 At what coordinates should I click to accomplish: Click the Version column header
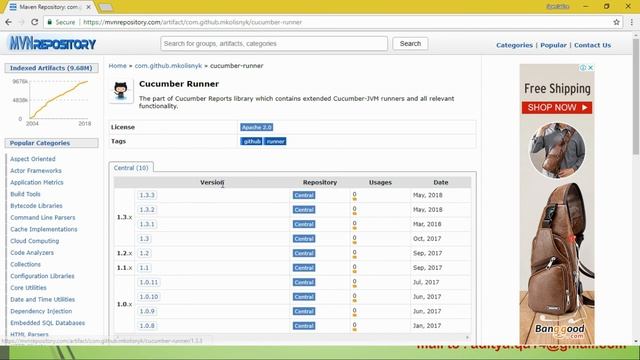(212, 182)
